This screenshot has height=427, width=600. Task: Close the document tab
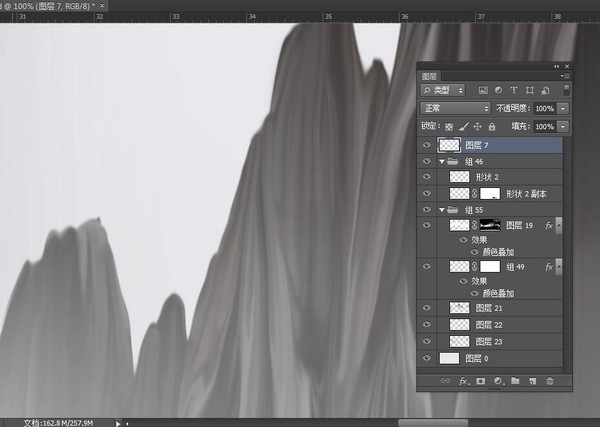pos(102,6)
